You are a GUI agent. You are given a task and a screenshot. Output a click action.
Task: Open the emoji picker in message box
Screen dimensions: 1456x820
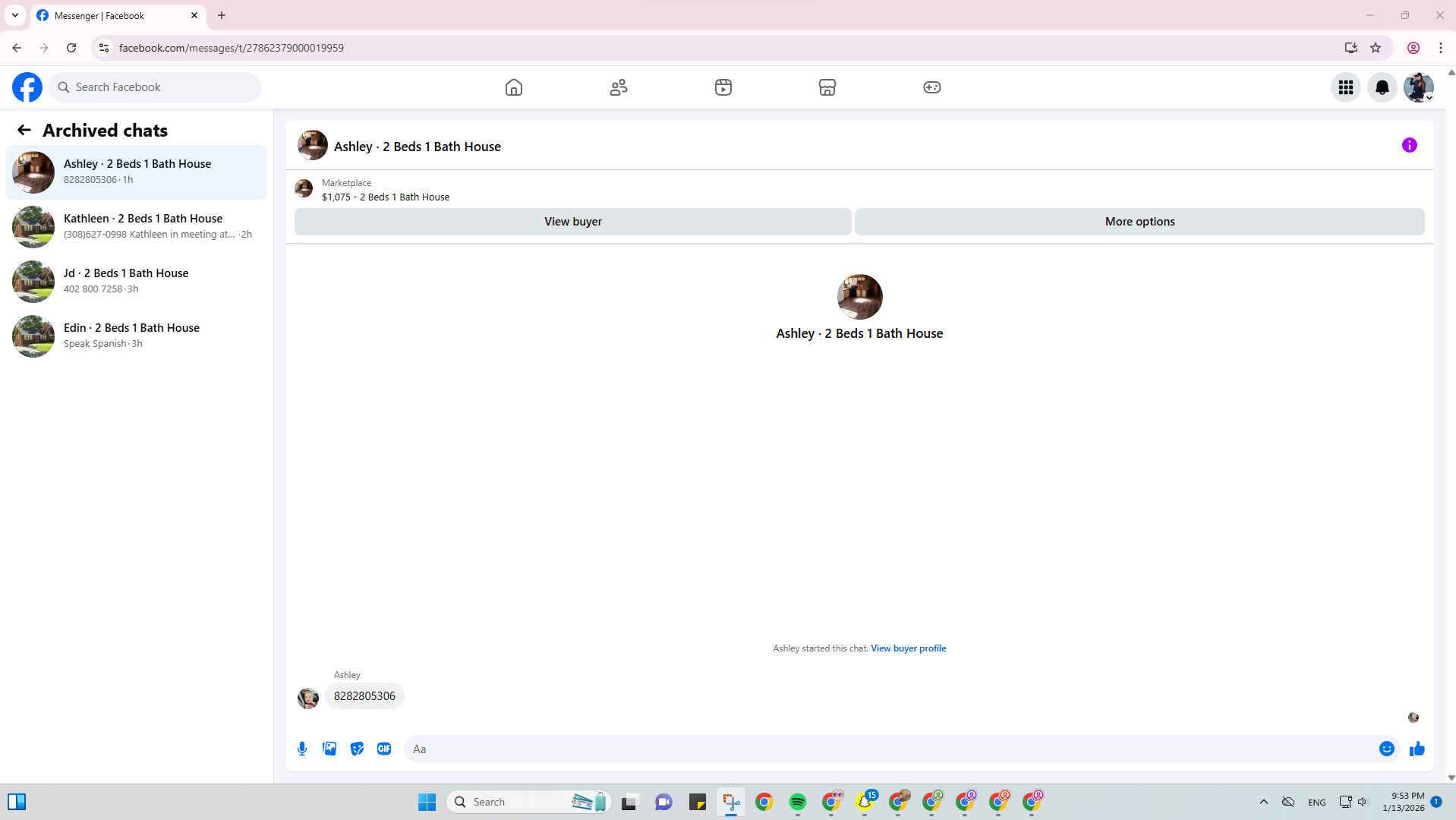click(1387, 749)
